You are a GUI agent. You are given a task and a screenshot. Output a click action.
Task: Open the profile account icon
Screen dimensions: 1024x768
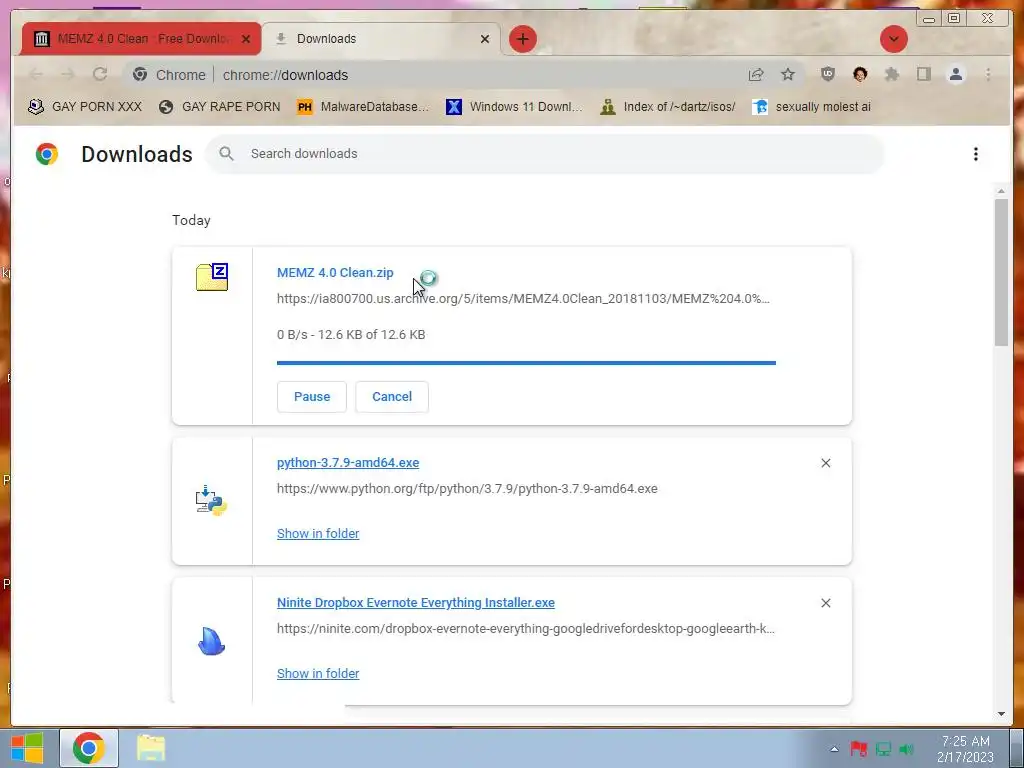pos(955,74)
